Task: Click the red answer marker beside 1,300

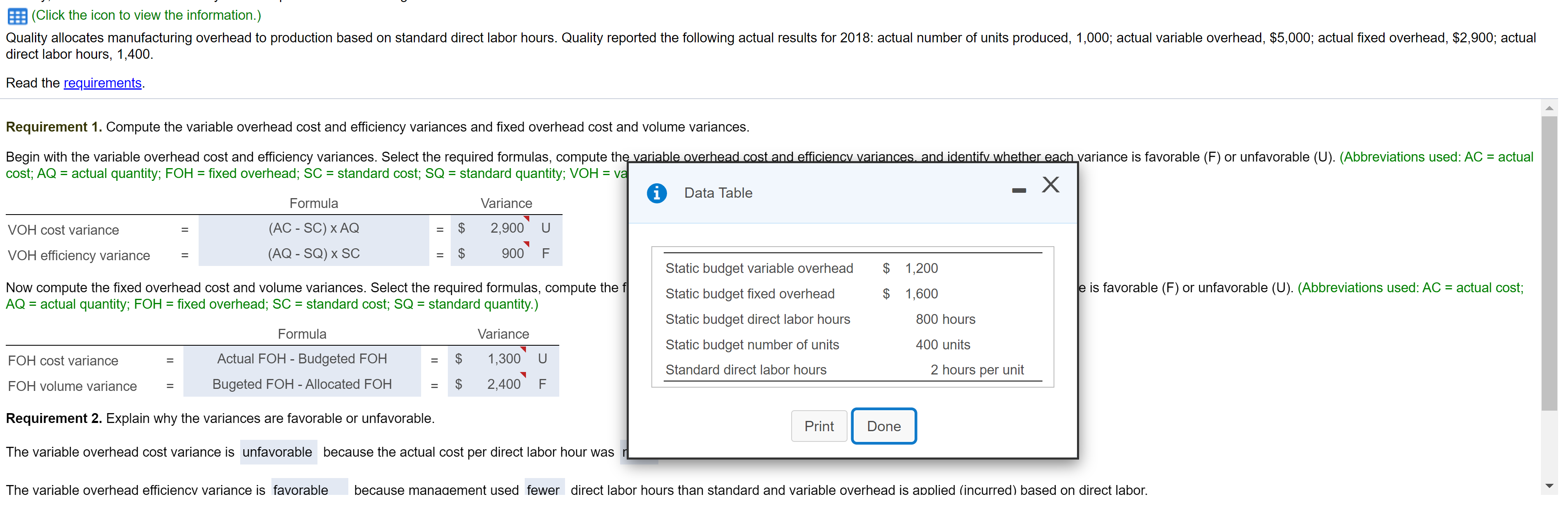Action: point(524,350)
